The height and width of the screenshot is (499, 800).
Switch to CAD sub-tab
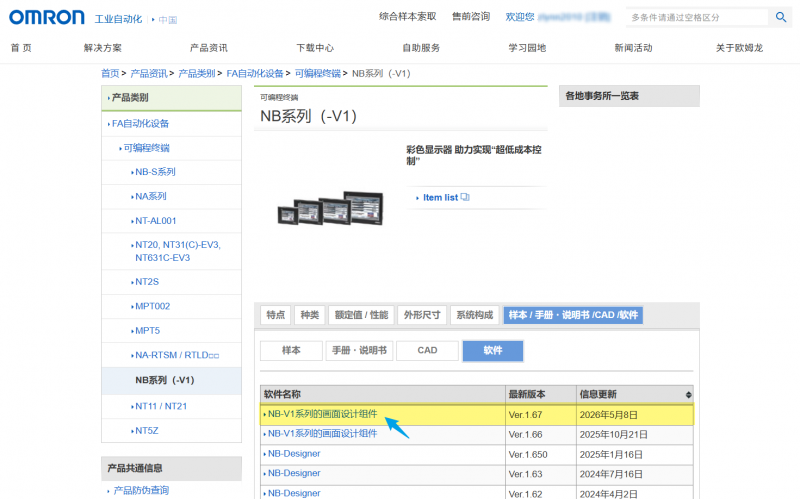427,351
